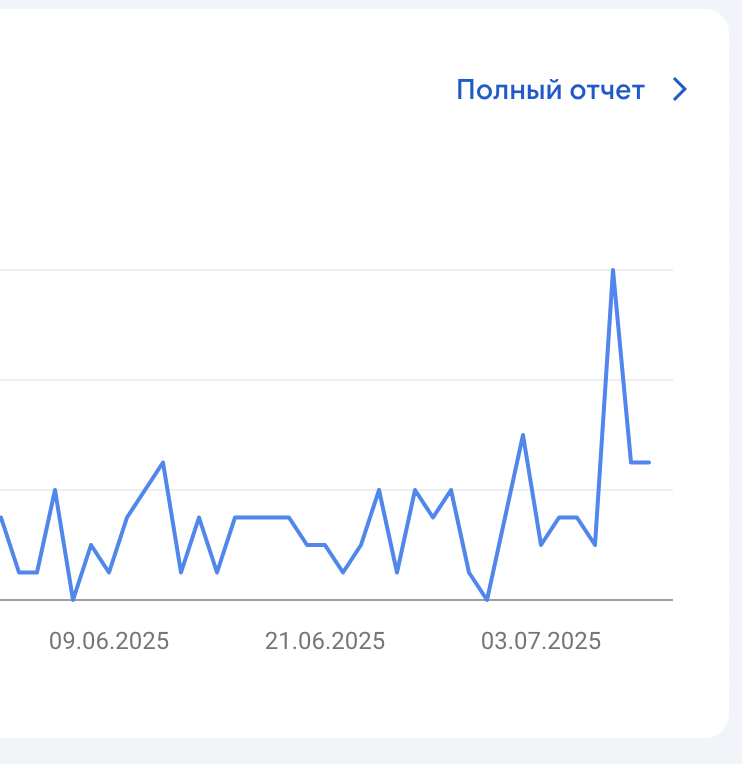Screen dimensions: 742x764
Task: Click the dark x-axis baseline of the chart
Action: (x=336, y=600)
